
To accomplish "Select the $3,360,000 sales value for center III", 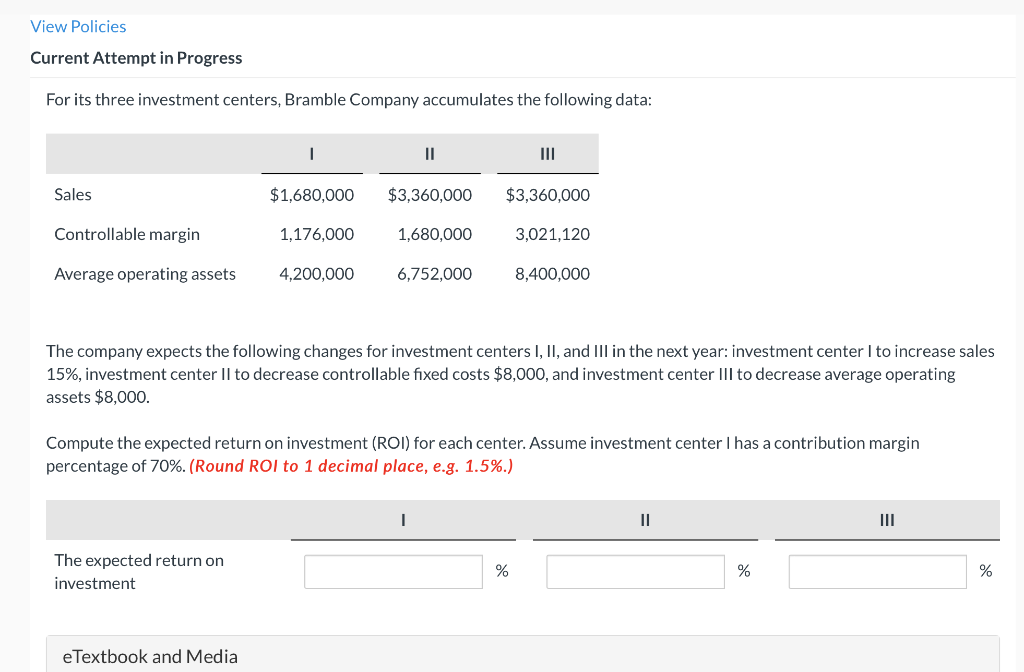I will (x=548, y=194).
